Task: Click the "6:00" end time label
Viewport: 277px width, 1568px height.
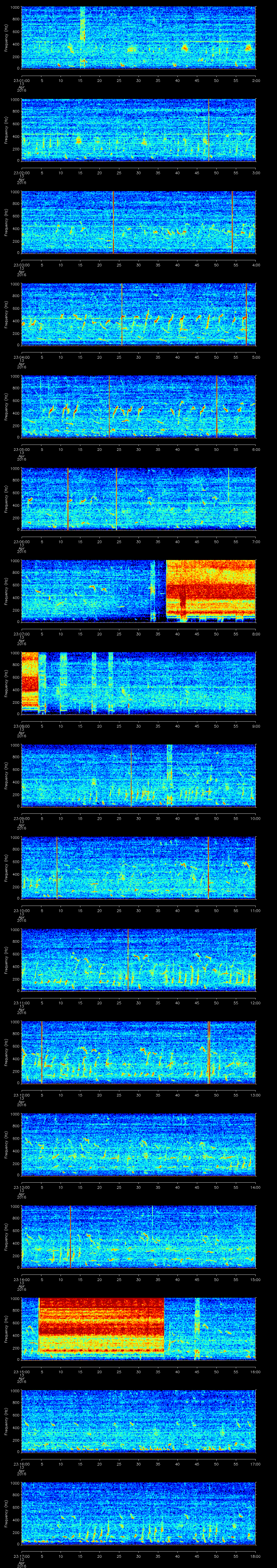Action: coord(256,449)
